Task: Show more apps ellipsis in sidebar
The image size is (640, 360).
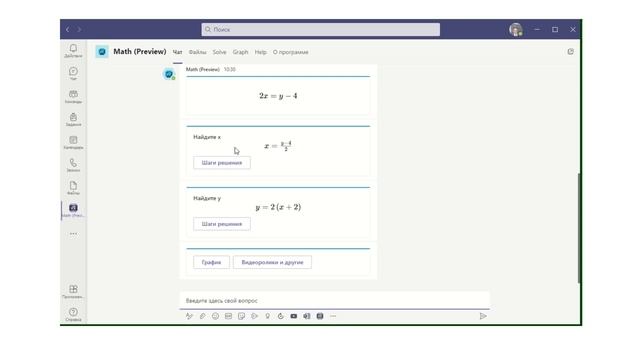Action: pos(73,233)
